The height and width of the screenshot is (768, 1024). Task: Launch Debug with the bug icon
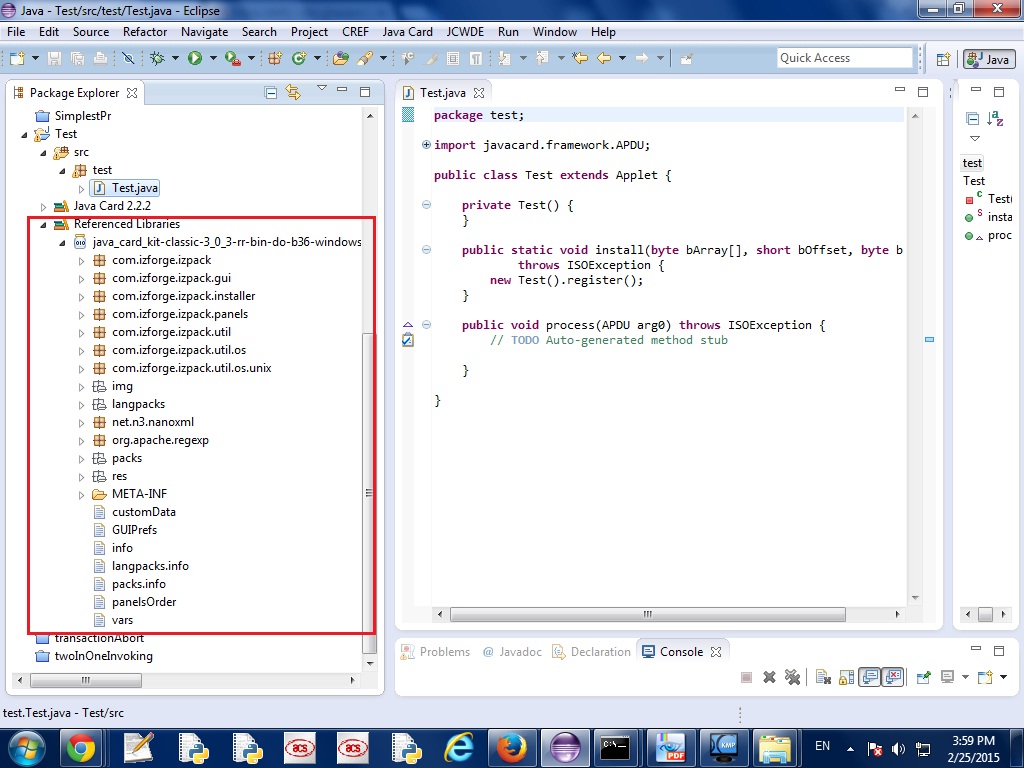pos(157,58)
